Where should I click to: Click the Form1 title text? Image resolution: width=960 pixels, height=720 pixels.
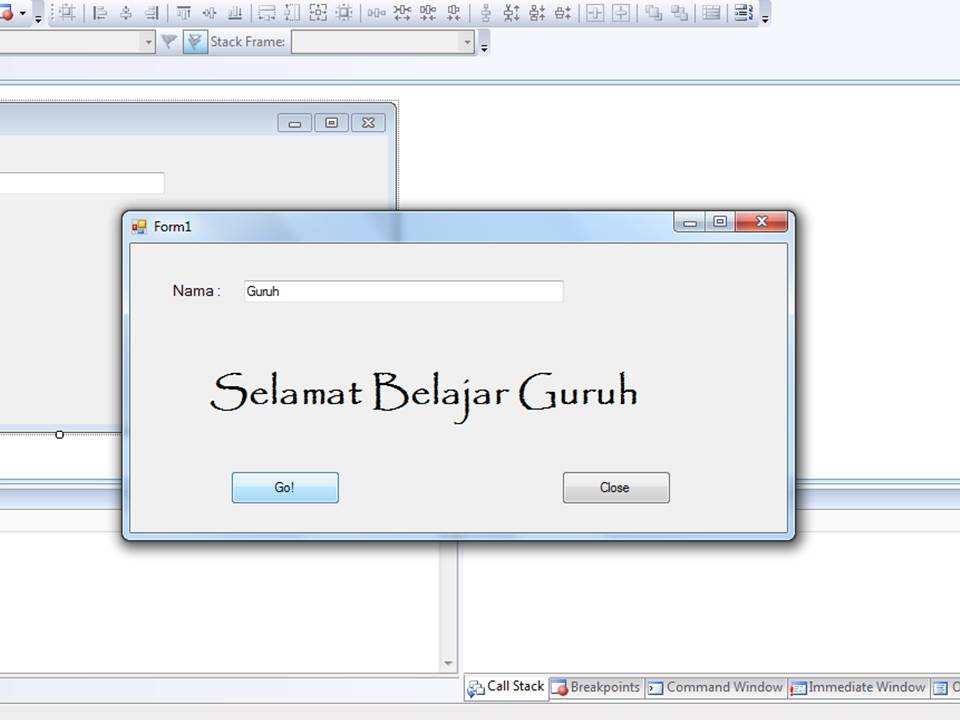click(x=173, y=227)
